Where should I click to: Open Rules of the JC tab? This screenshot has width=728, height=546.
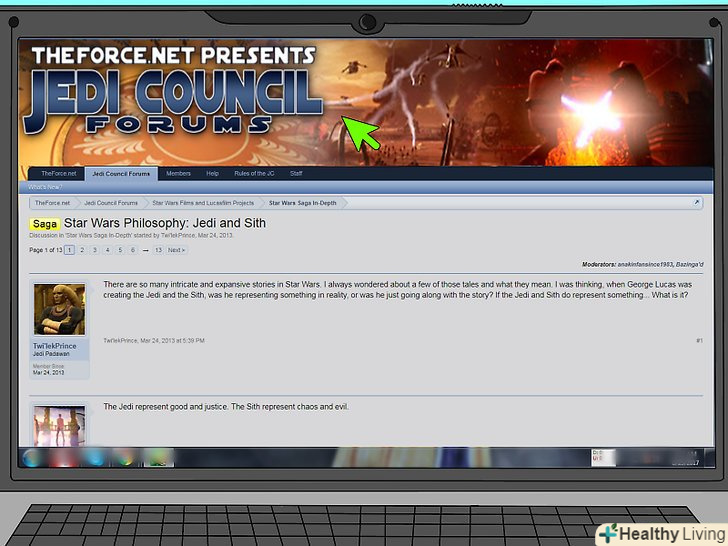[x=254, y=174]
